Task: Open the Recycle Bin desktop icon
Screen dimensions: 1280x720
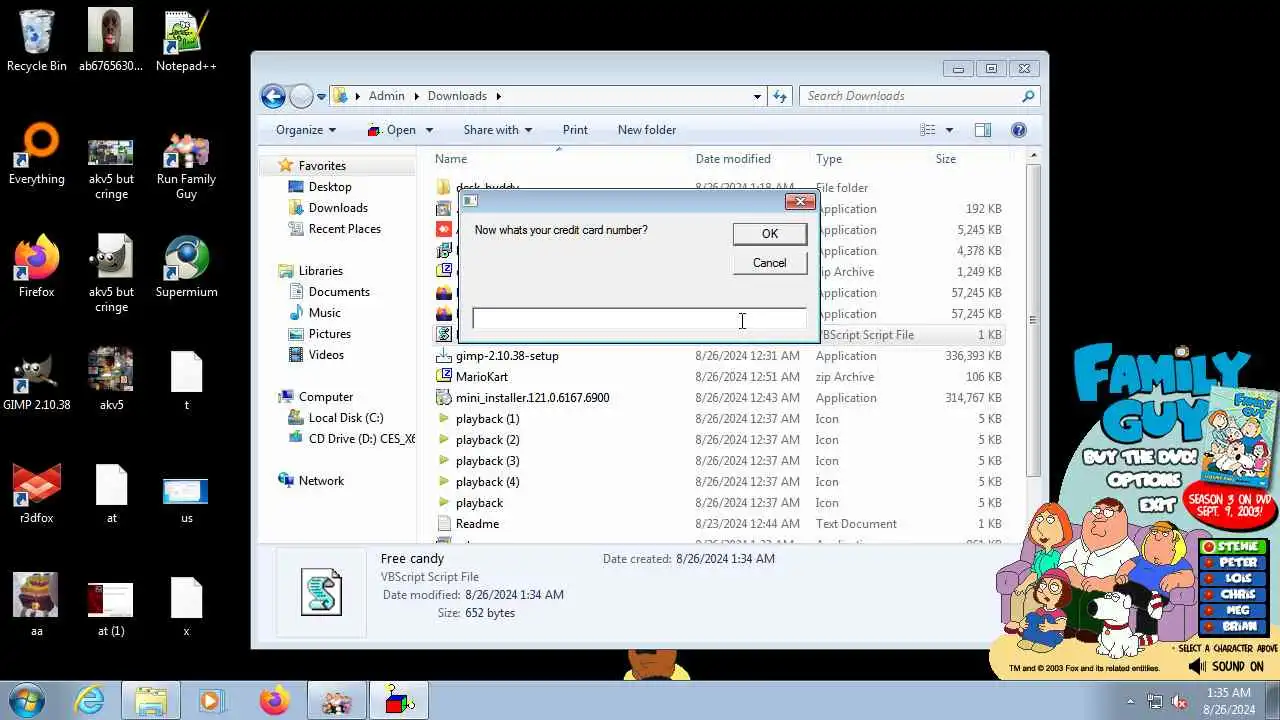Action: coord(37,41)
